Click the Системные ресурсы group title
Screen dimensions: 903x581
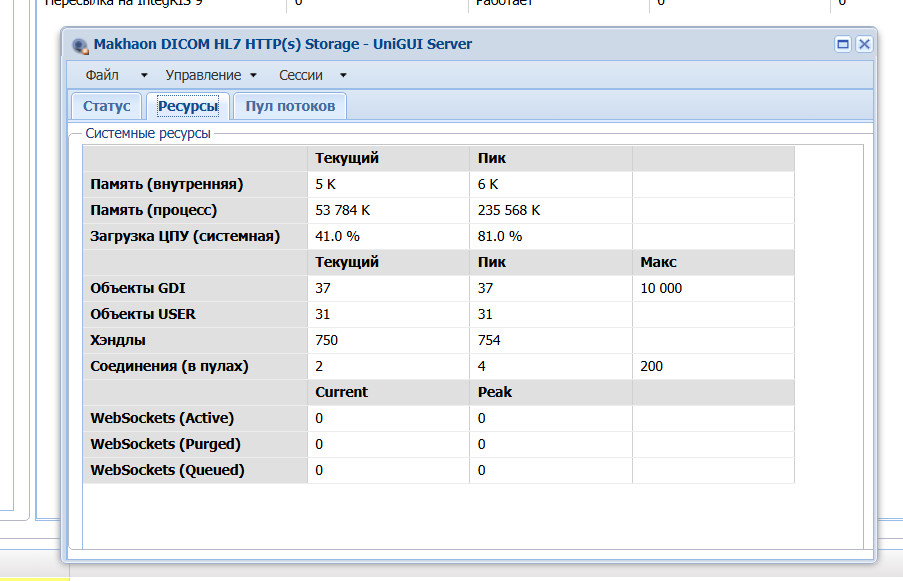click(x=148, y=134)
